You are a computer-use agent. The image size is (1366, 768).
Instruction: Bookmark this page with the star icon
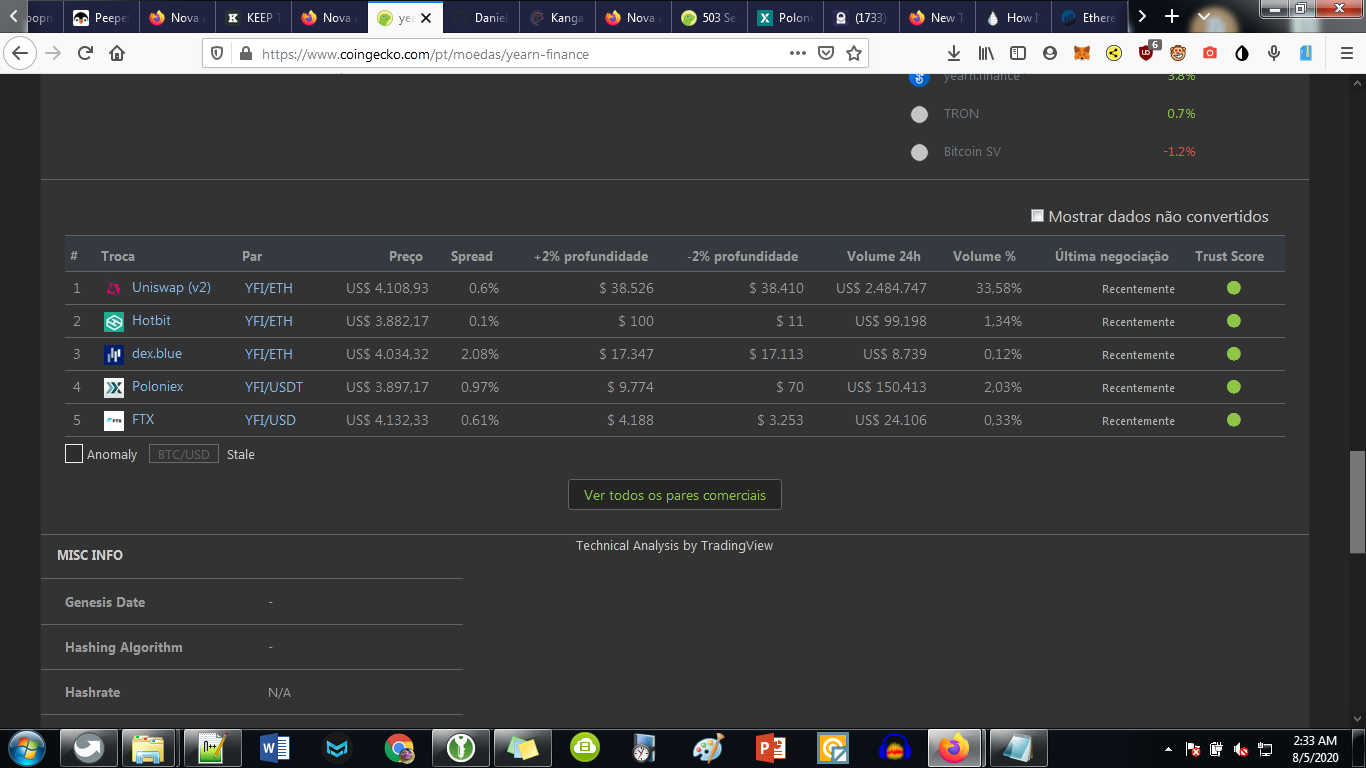[854, 54]
